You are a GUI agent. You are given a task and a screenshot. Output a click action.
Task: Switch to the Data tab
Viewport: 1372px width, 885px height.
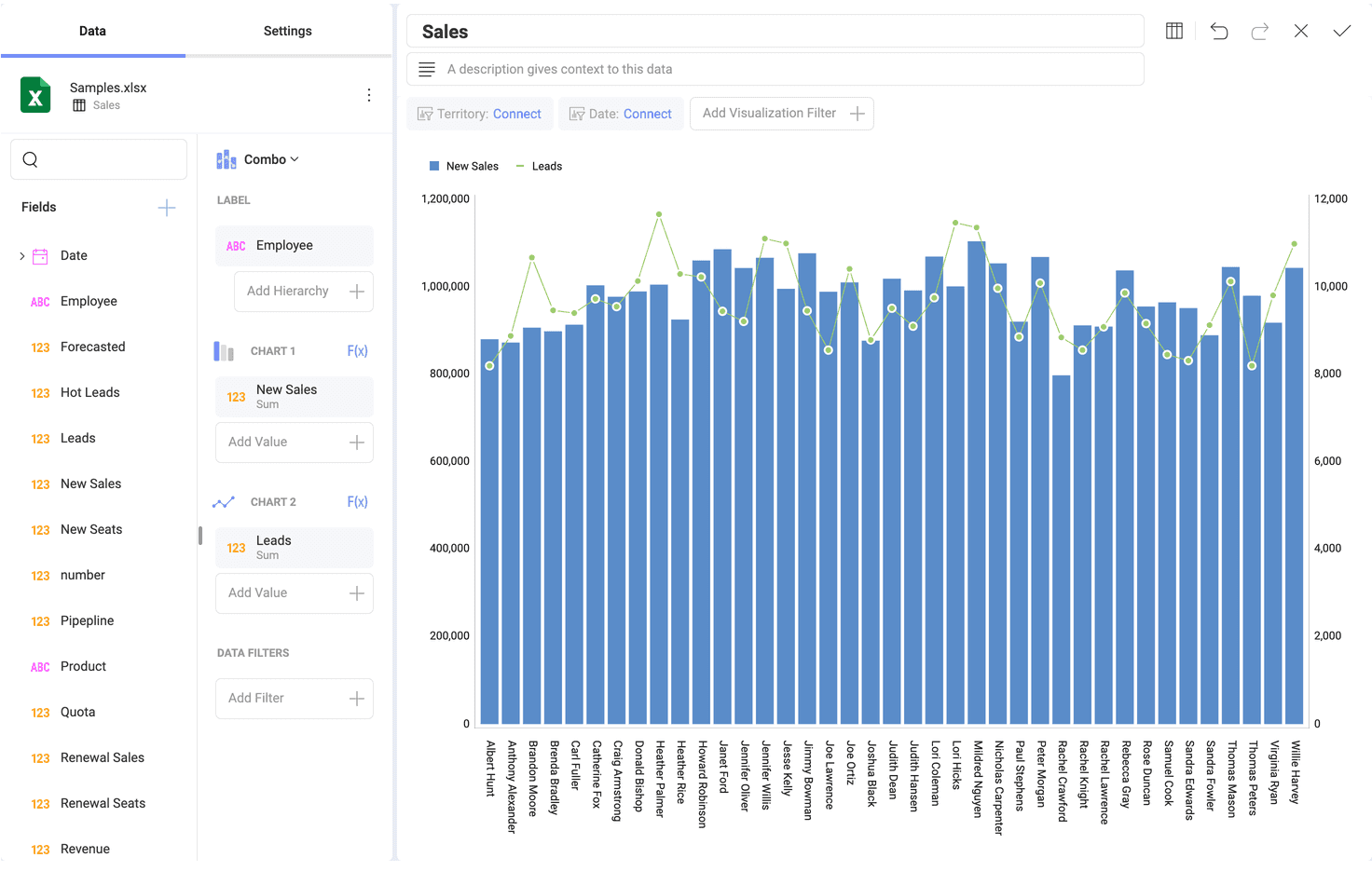click(92, 31)
